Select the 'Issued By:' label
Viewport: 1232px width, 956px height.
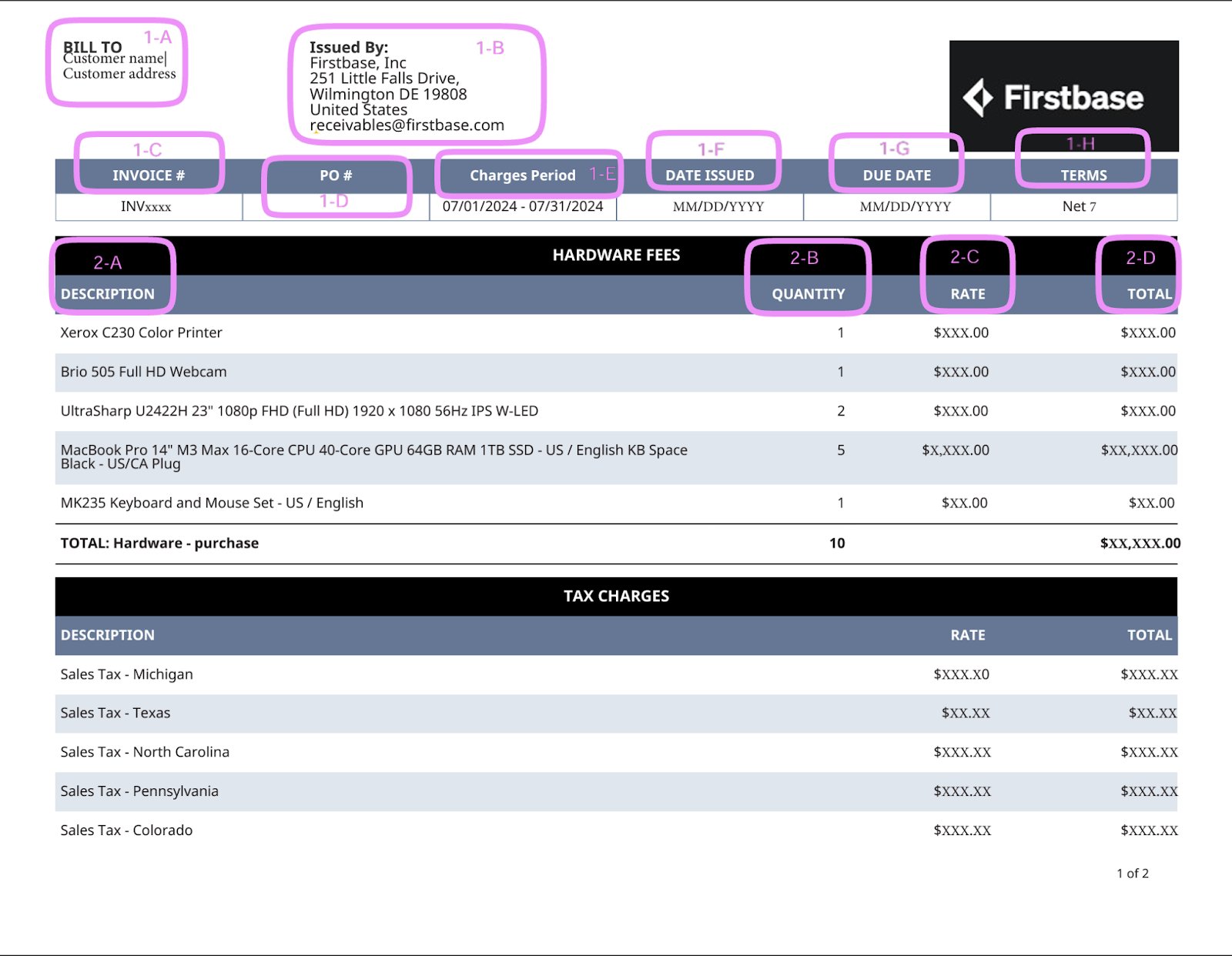point(349,47)
